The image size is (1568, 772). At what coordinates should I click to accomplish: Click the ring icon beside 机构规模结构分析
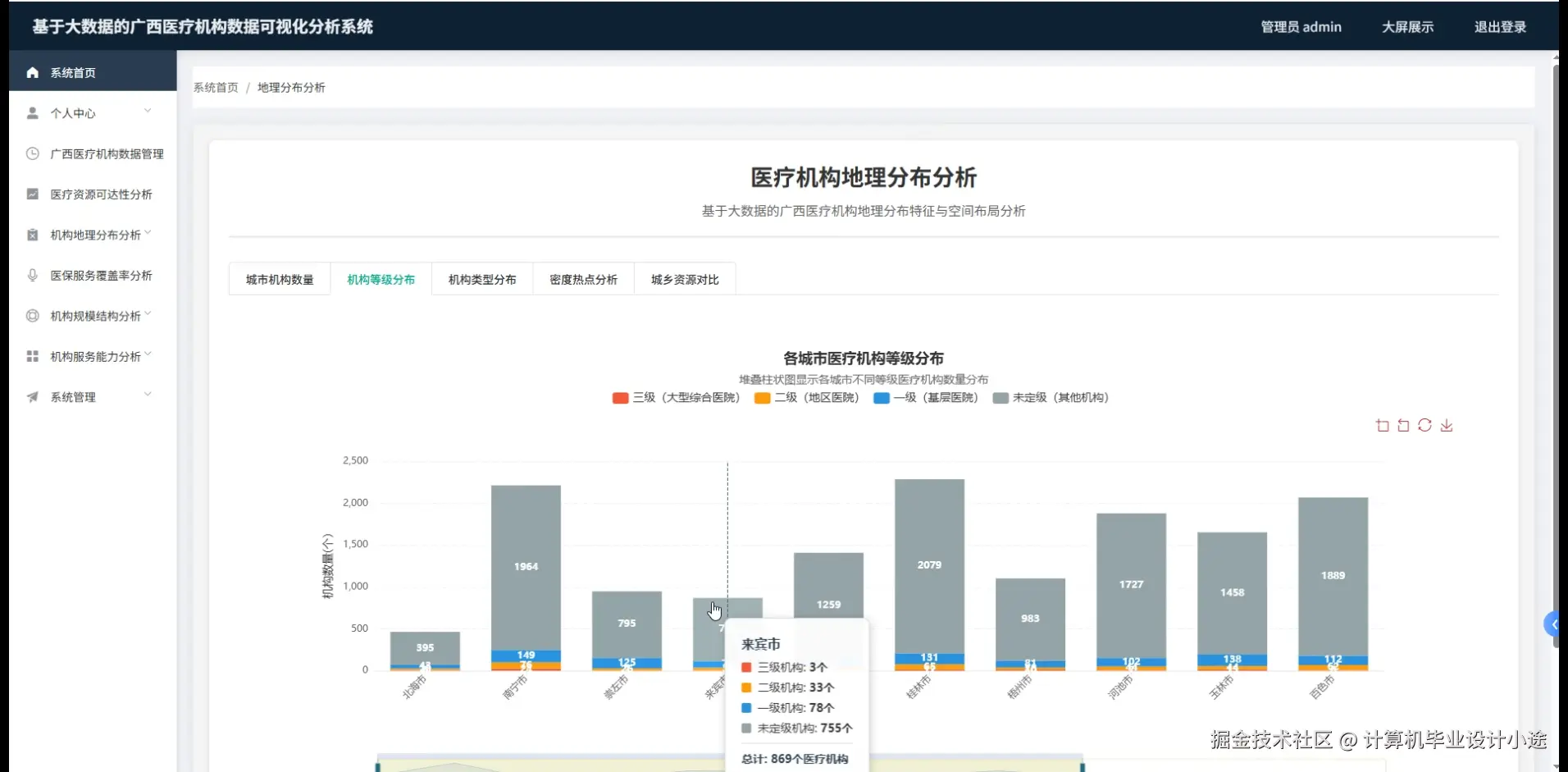tap(33, 316)
